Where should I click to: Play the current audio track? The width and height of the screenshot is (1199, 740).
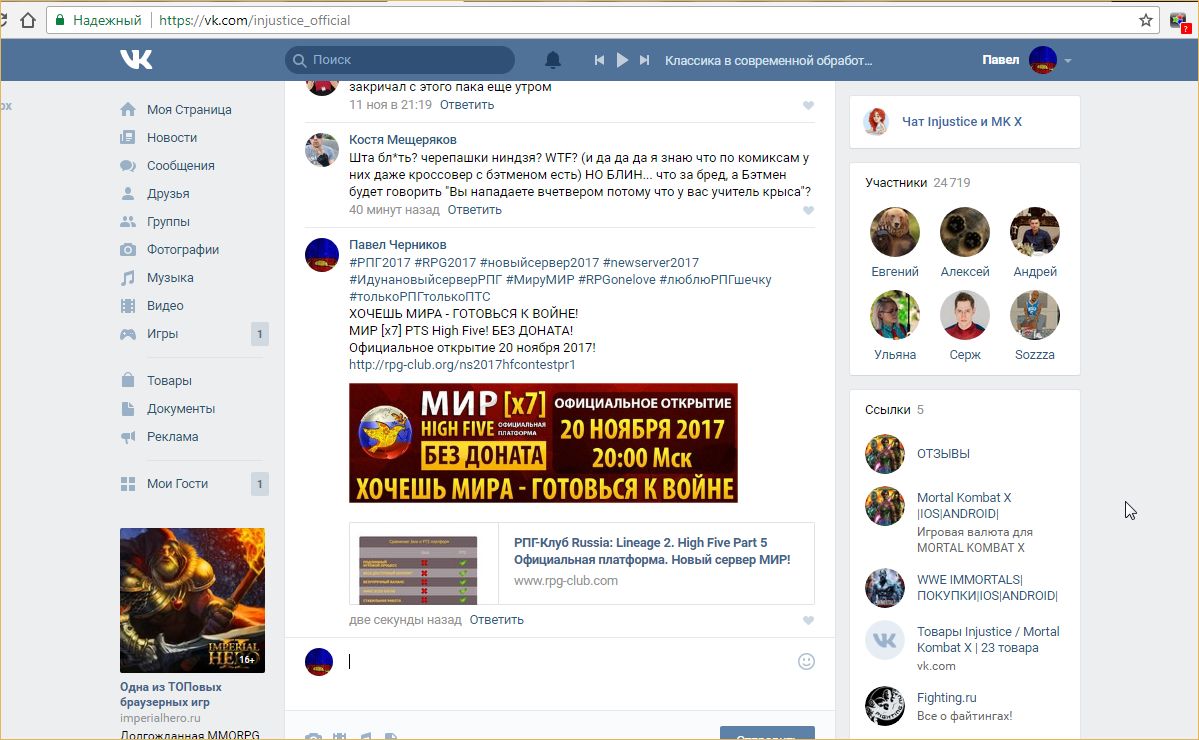(x=622, y=60)
